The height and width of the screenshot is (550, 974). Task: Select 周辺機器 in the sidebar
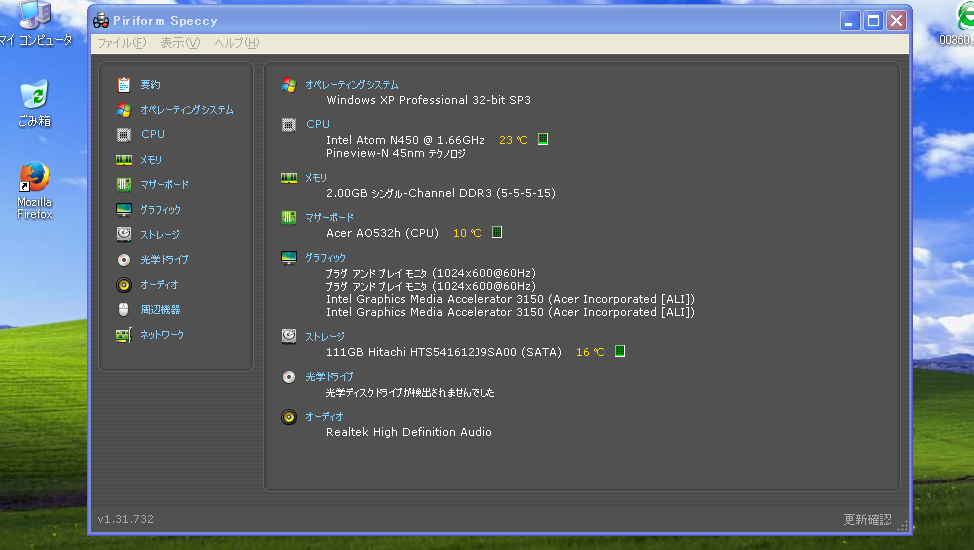click(x=160, y=309)
